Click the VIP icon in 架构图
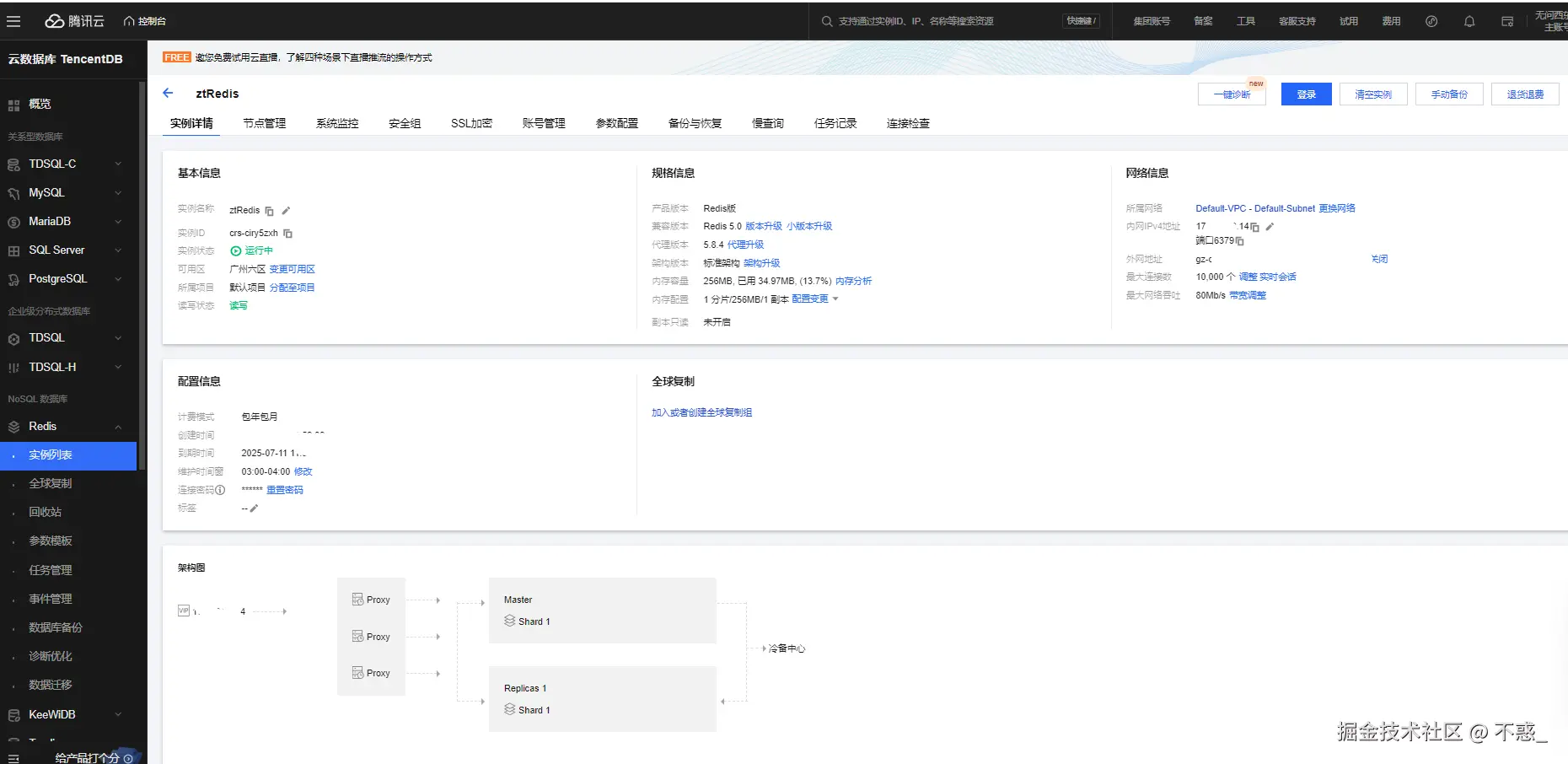The height and width of the screenshot is (764, 1568). [184, 611]
